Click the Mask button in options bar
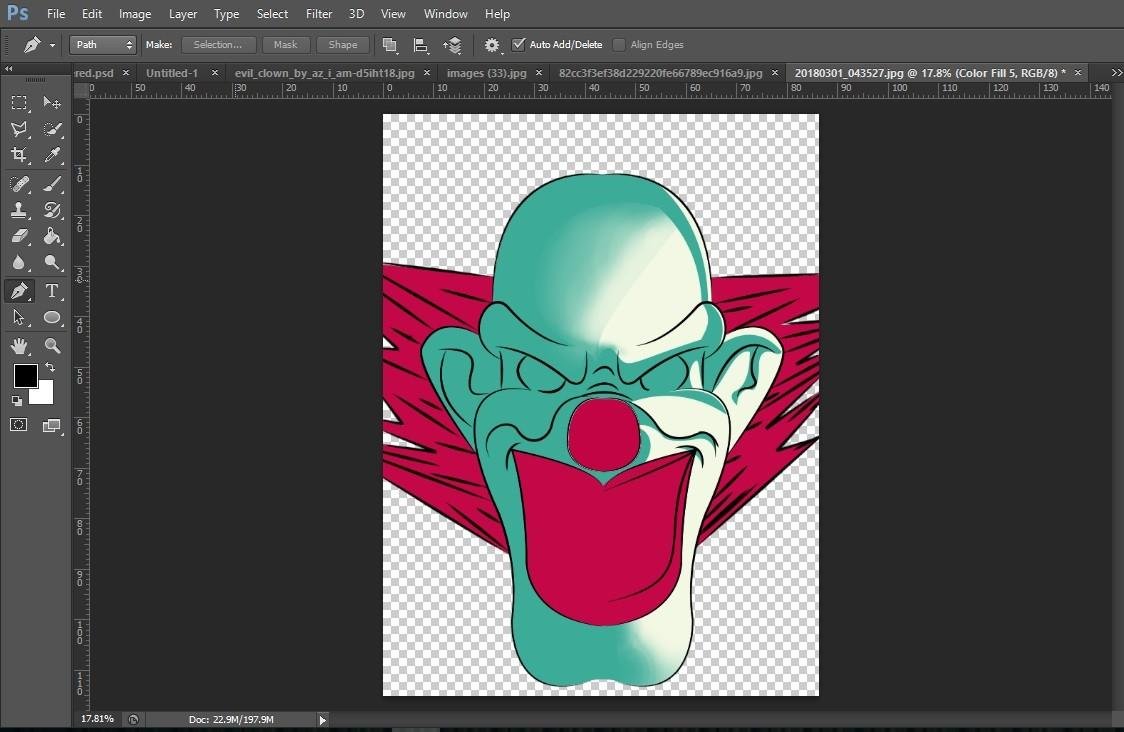The height and width of the screenshot is (732, 1124). 286,45
